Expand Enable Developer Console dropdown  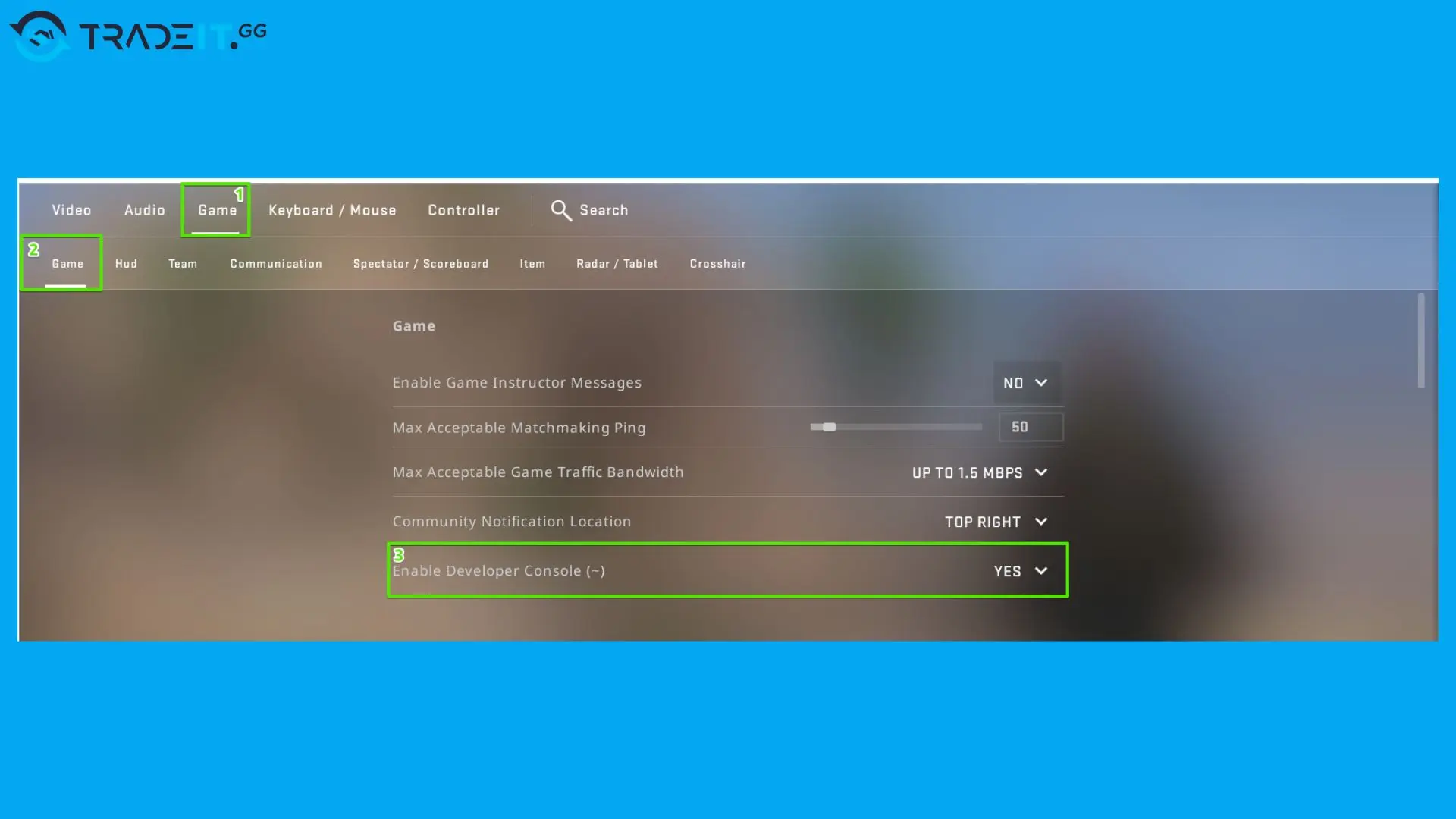1021,571
